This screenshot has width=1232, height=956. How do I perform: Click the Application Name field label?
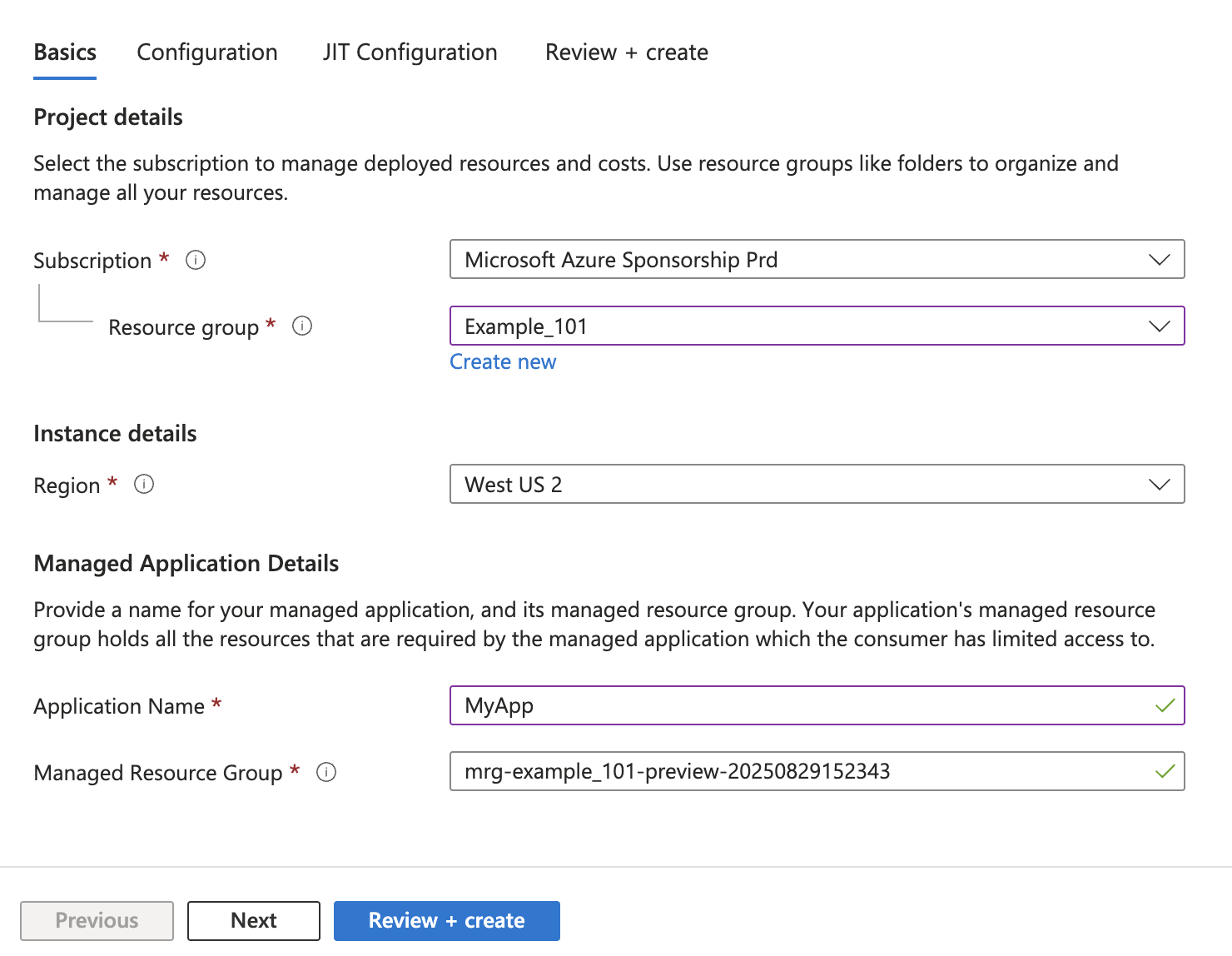[119, 706]
